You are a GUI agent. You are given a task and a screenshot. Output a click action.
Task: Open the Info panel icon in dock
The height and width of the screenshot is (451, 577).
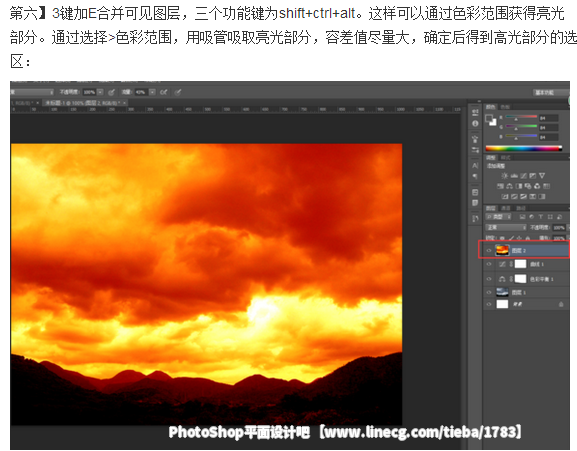coord(475,124)
